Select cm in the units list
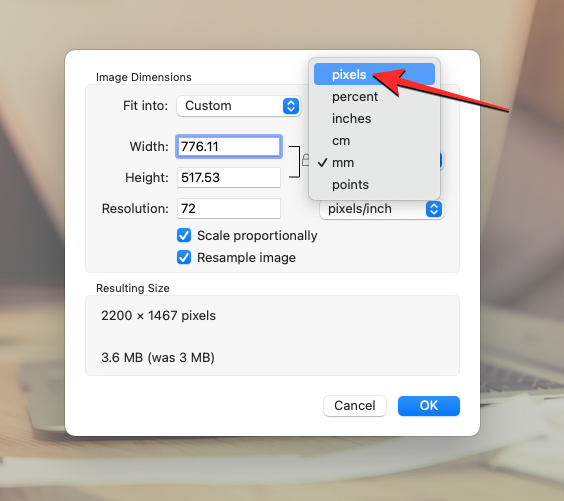Image resolution: width=564 pixels, height=501 pixels. pyautogui.click(x=374, y=141)
